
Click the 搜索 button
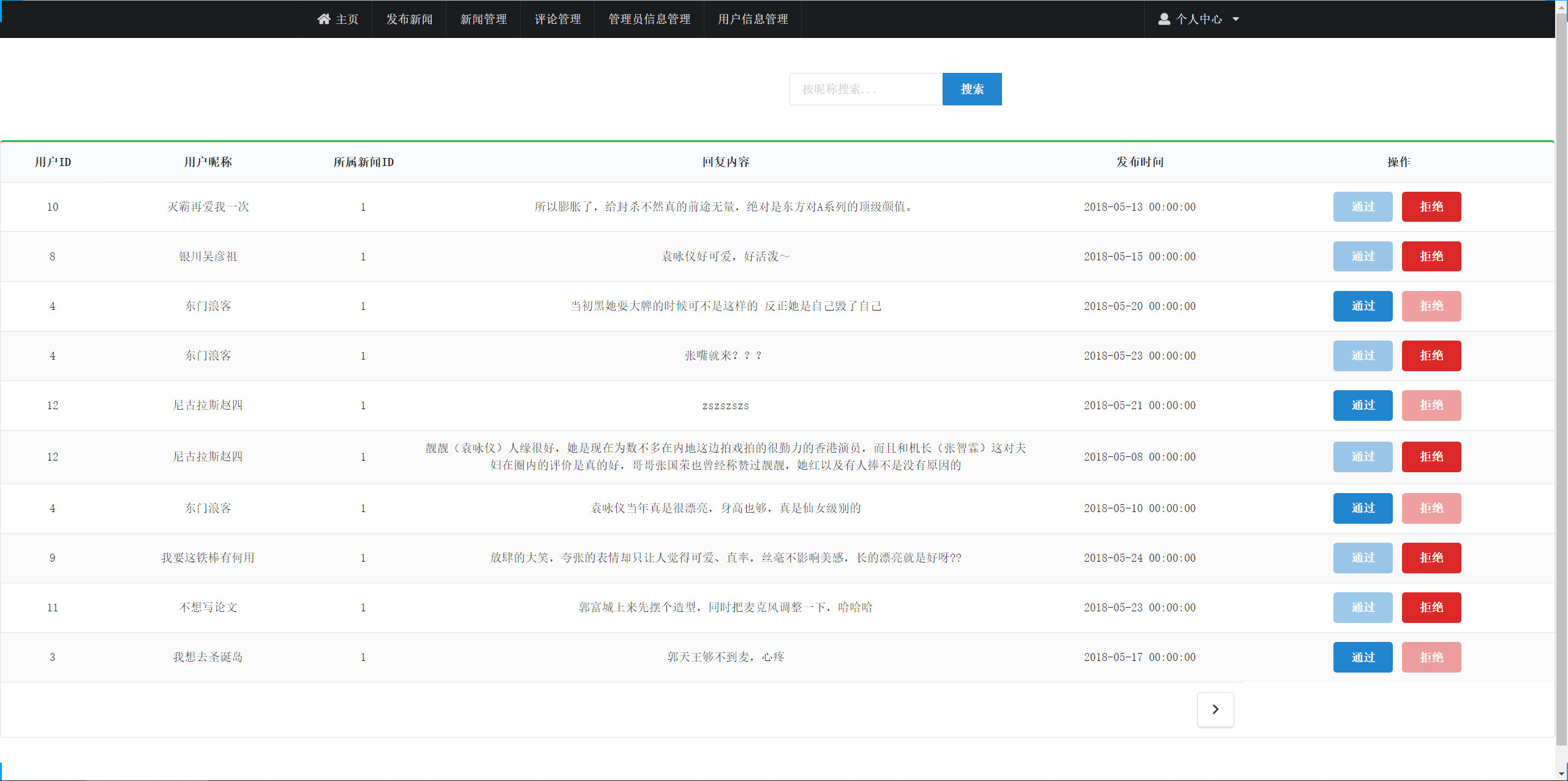click(x=972, y=89)
